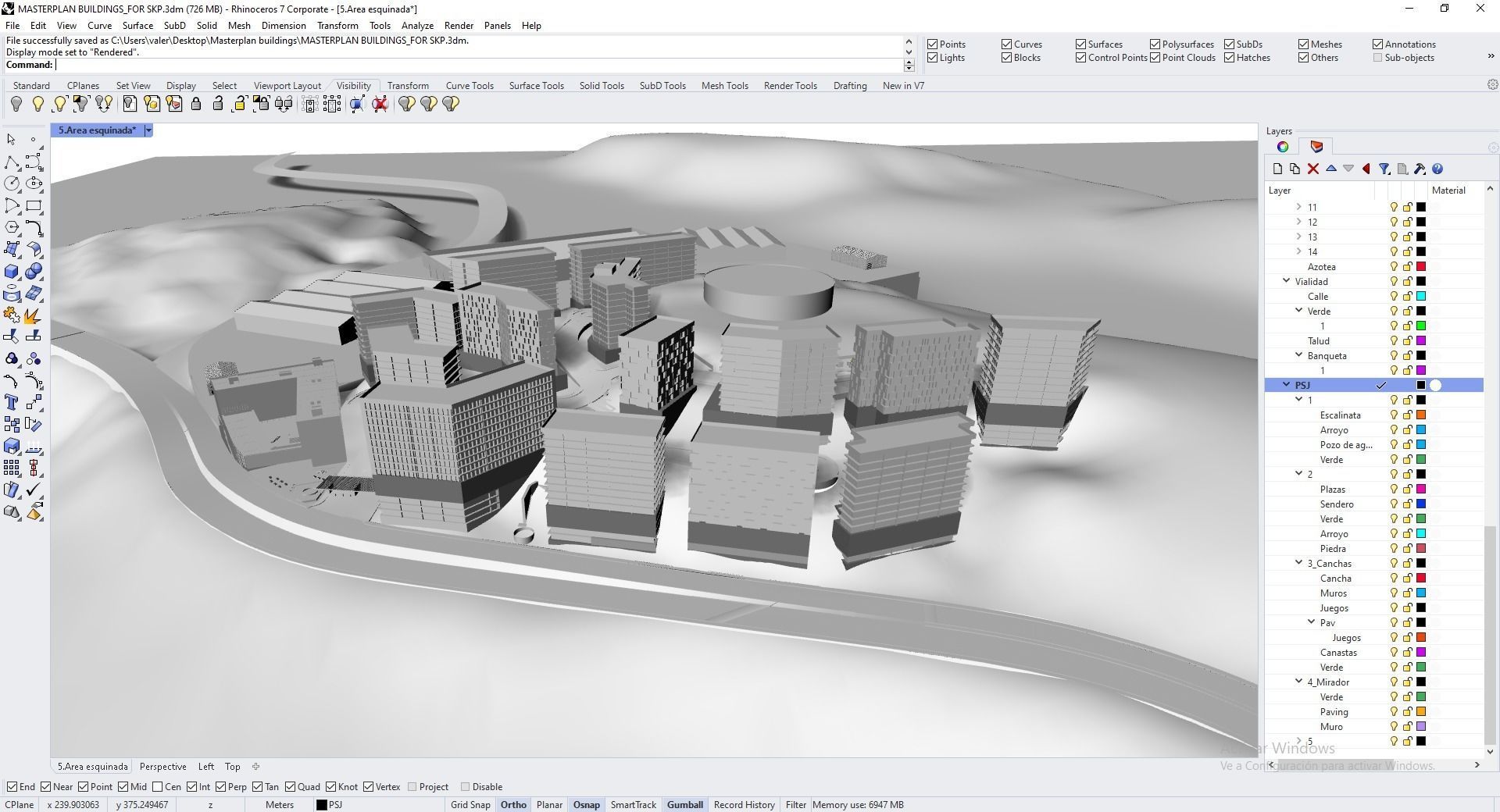Viewport: 1500px width, 812px height.
Task: Click the Rectangular Array tool icon
Action: [x=12, y=468]
